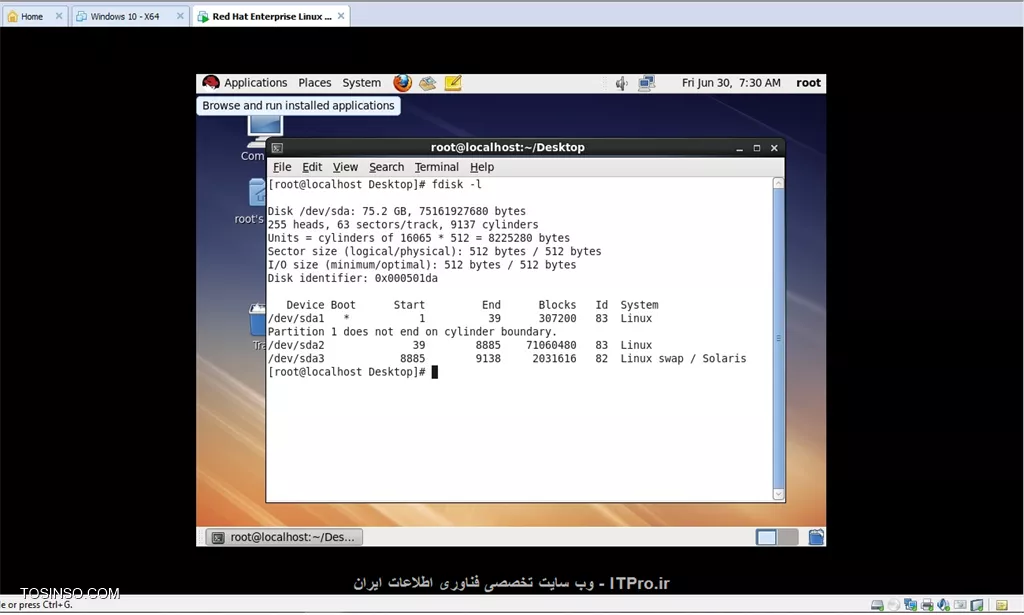Click the trash applet in the bottom panel
Viewport: 1024px width, 615px height.
coord(816,537)
